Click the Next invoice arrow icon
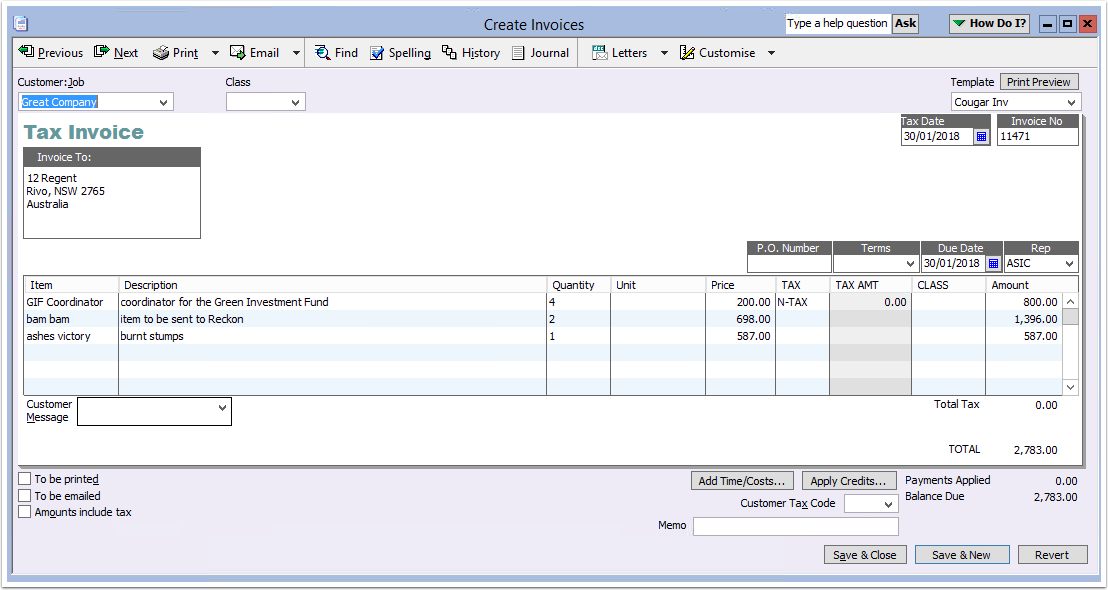1108x590 pixels. coord(102,52)
